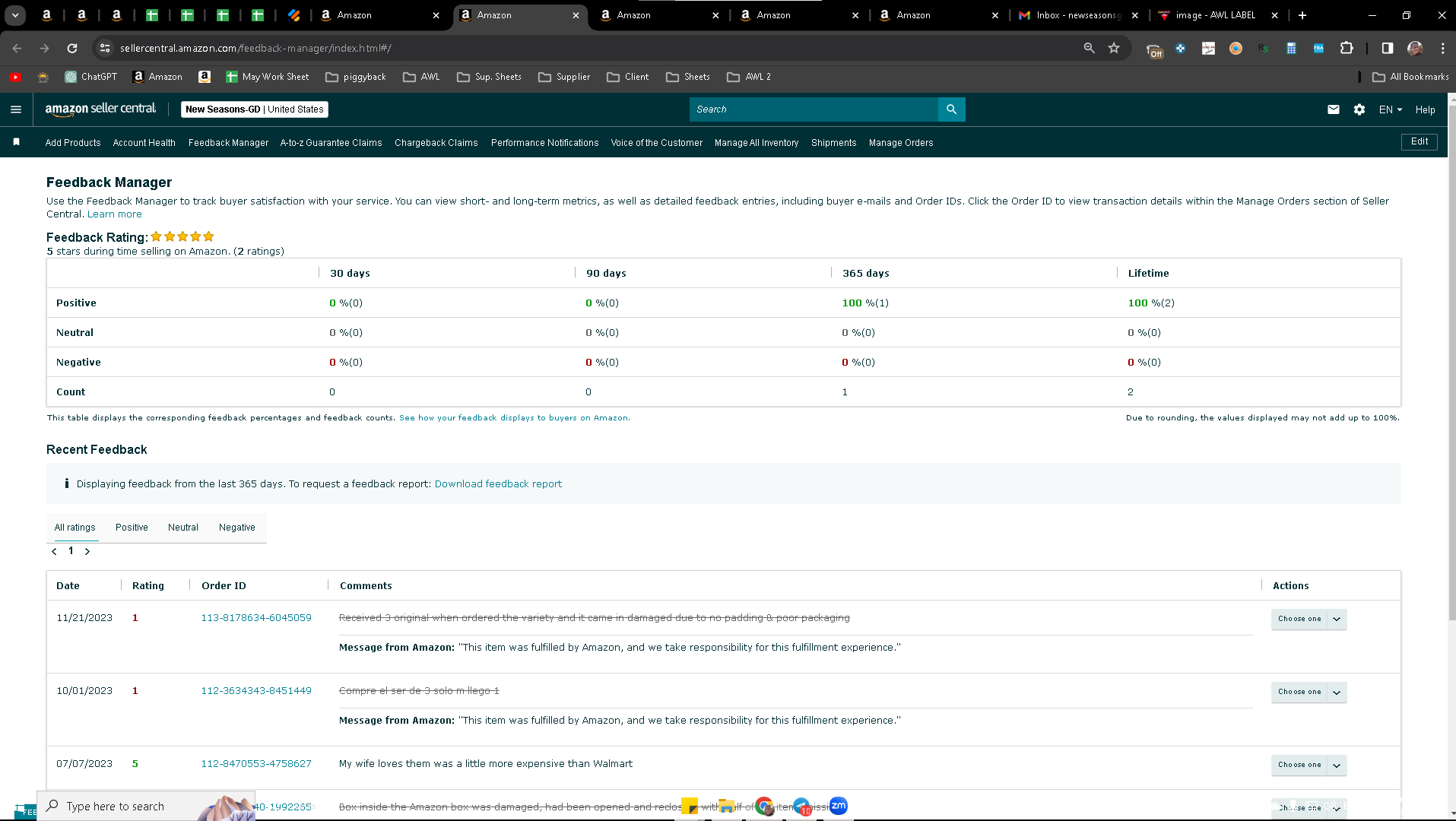Click Learn more link under Feedback Manager
1456x821 pixels.
115,214
